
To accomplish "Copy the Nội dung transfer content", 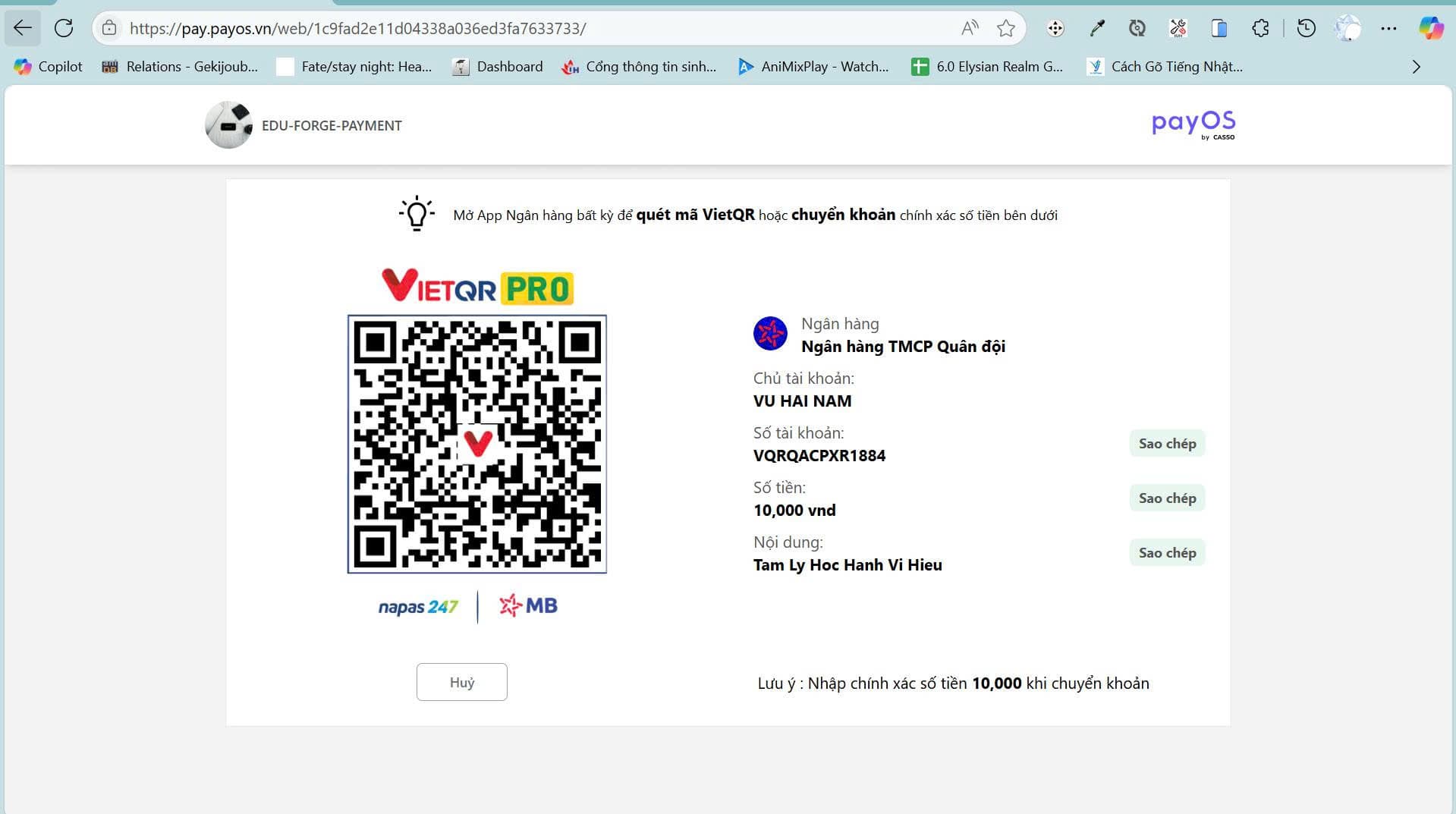I will [1167, 553].
